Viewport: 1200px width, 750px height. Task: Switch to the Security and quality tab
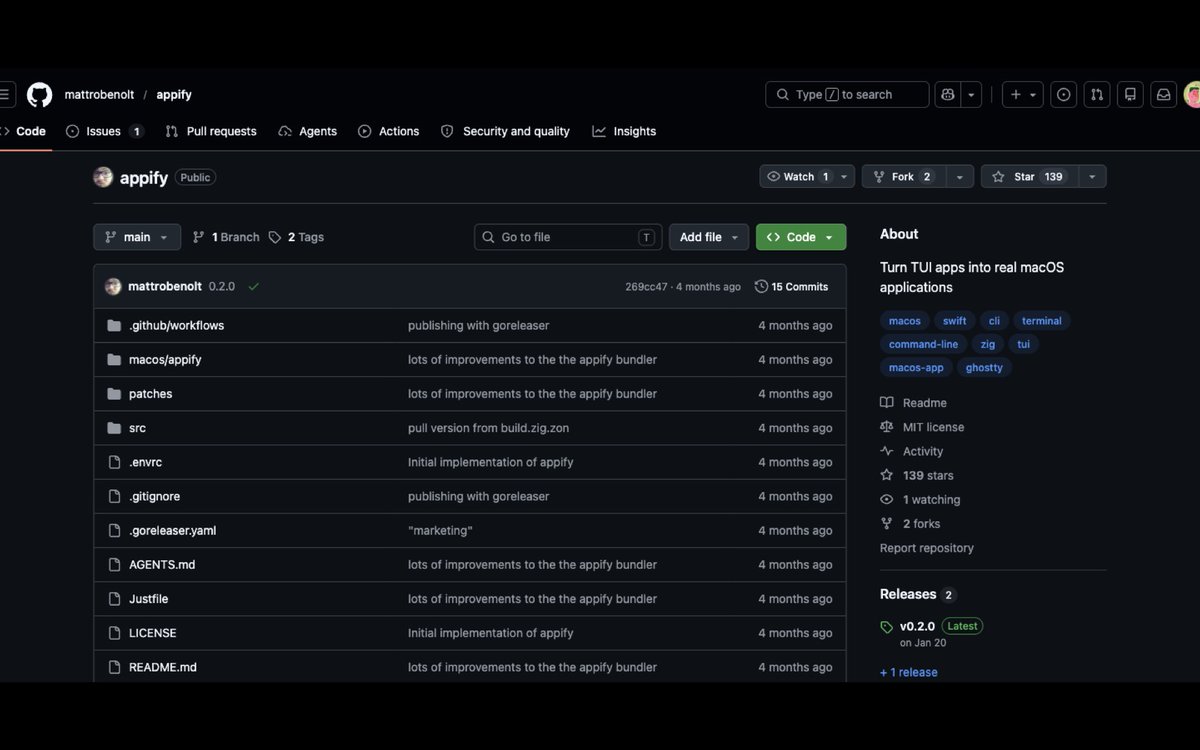pos(505,131)
